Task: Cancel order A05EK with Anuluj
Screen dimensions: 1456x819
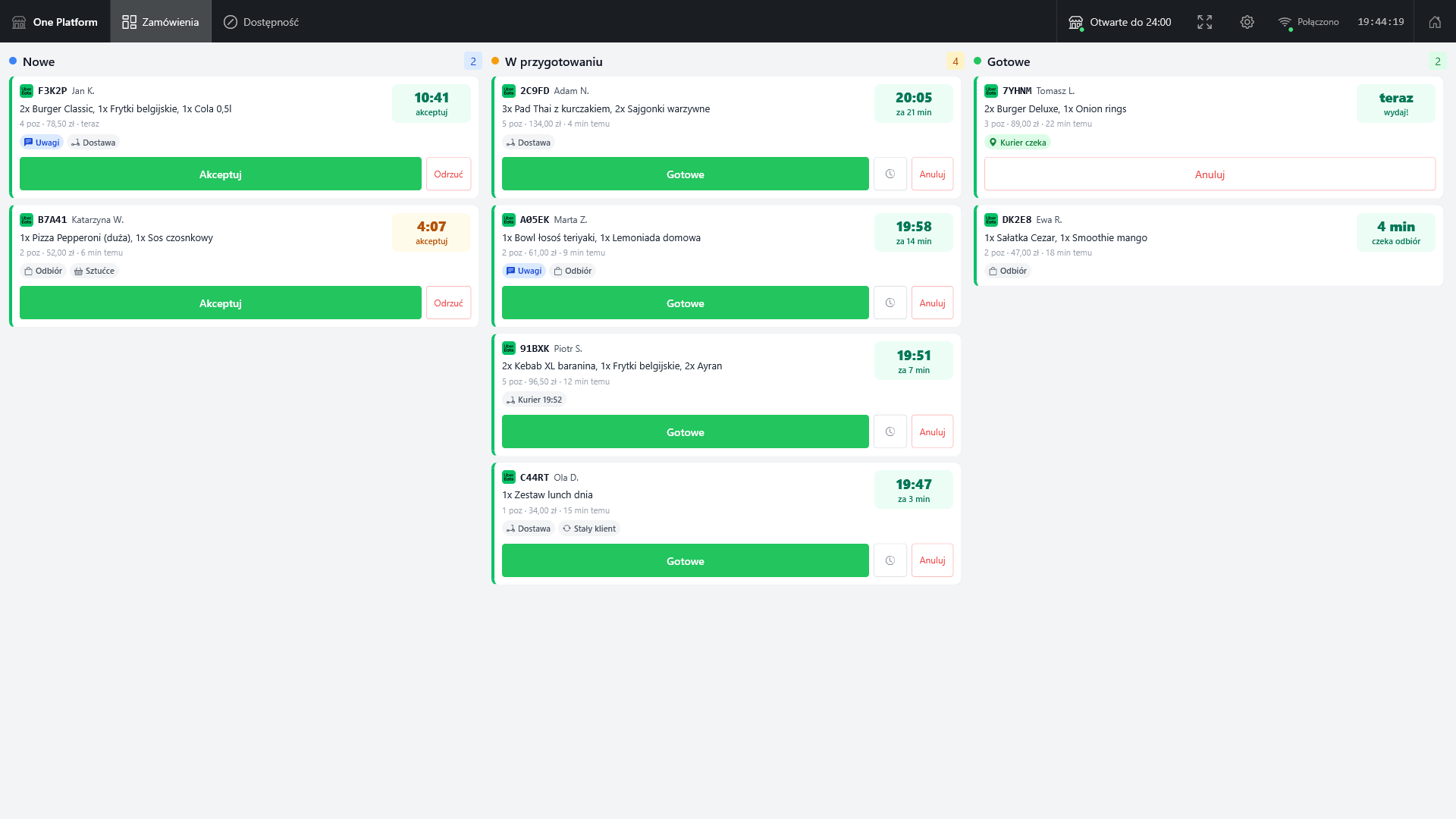Action: [932, 303]
